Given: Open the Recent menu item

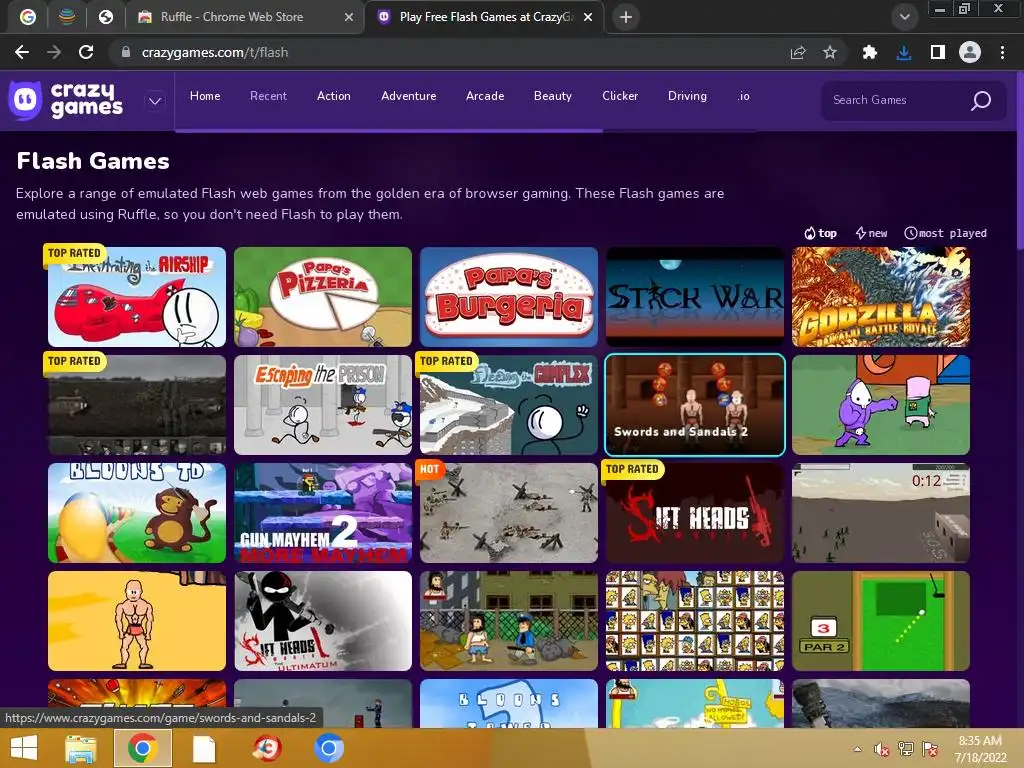Looking at the screenshot, I should 268,96.
